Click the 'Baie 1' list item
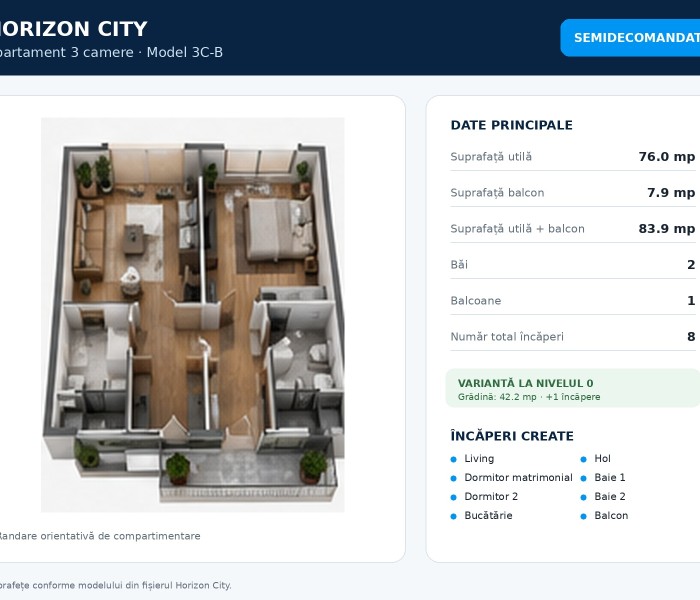The width and height of the screenshot is (700, 600). coord(610,478)
